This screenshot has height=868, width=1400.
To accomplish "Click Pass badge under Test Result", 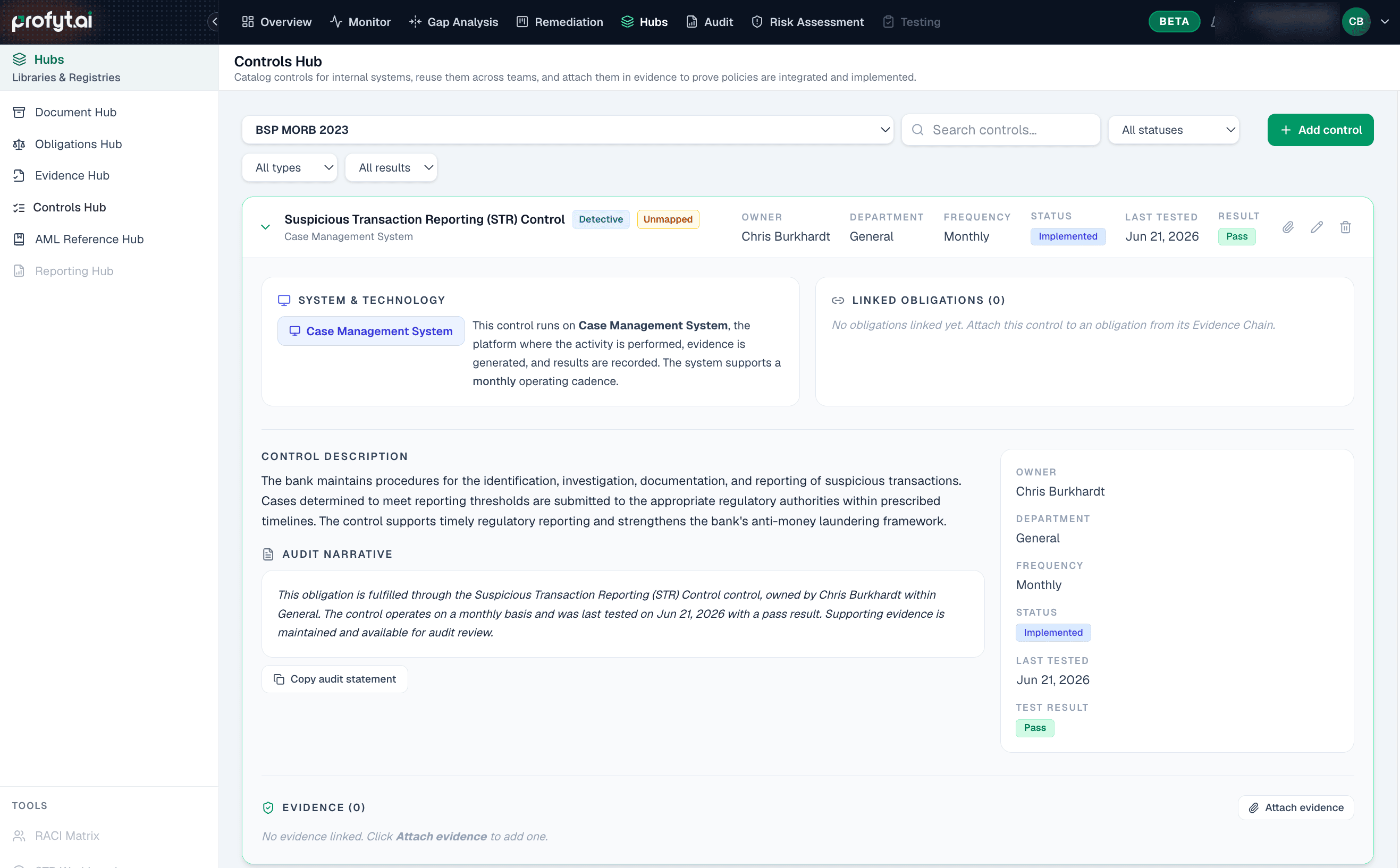I will [1035, 728].
